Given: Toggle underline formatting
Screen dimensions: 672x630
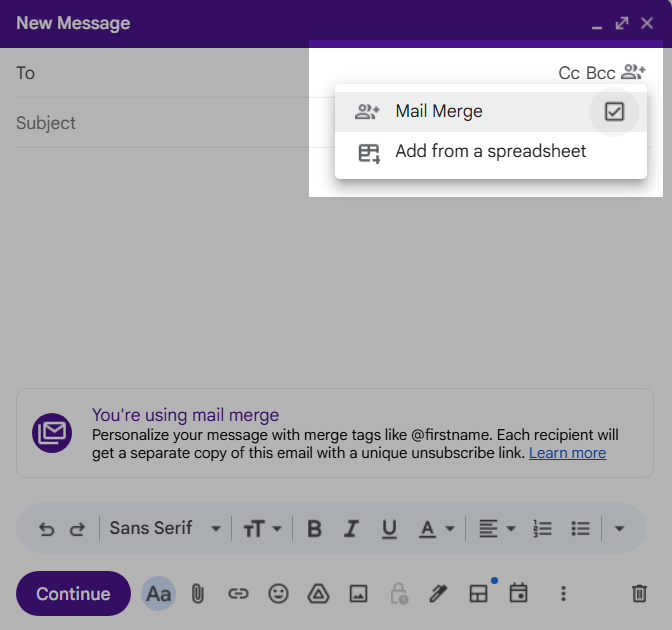Looking at the screenshot, I should point(389,529).
